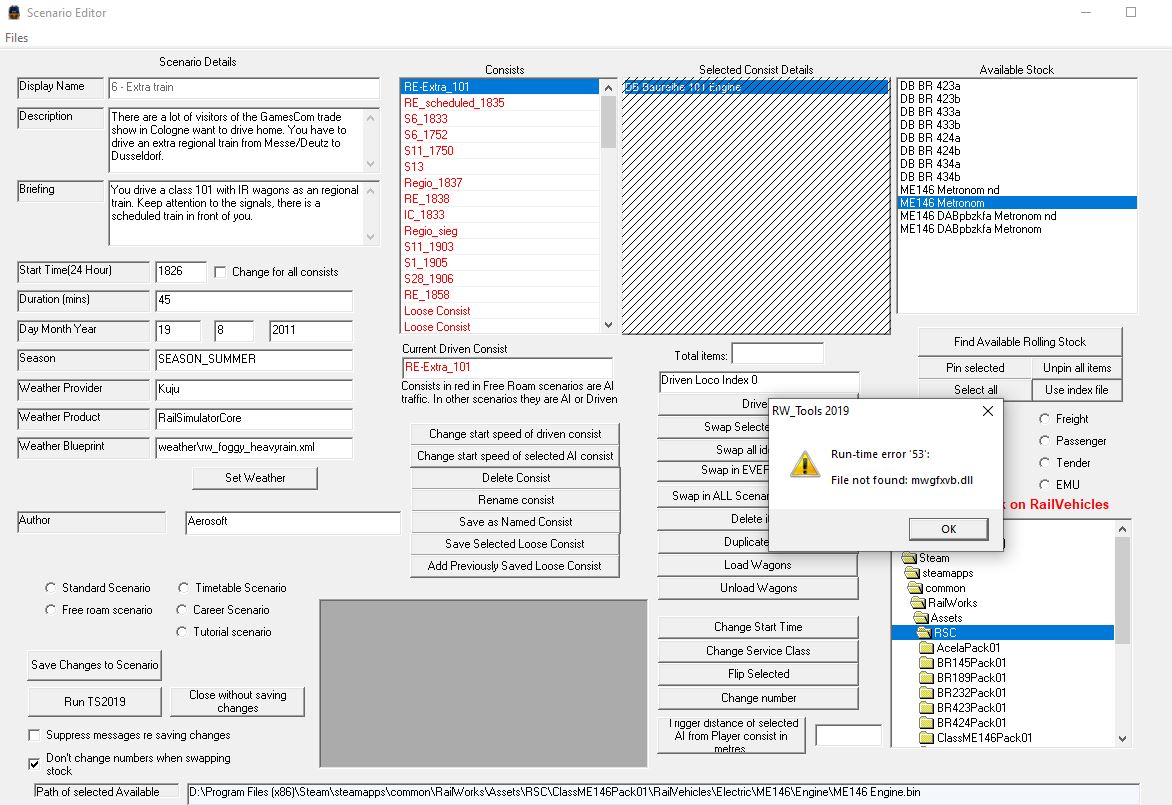Choose the Freight stock filter option
Image resolution: width=1172 pixels, height=805 pixels.
[x=1045, y=419]
